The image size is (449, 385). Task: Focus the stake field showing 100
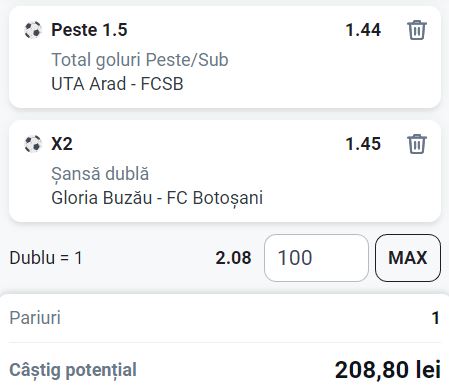[316, 258]
